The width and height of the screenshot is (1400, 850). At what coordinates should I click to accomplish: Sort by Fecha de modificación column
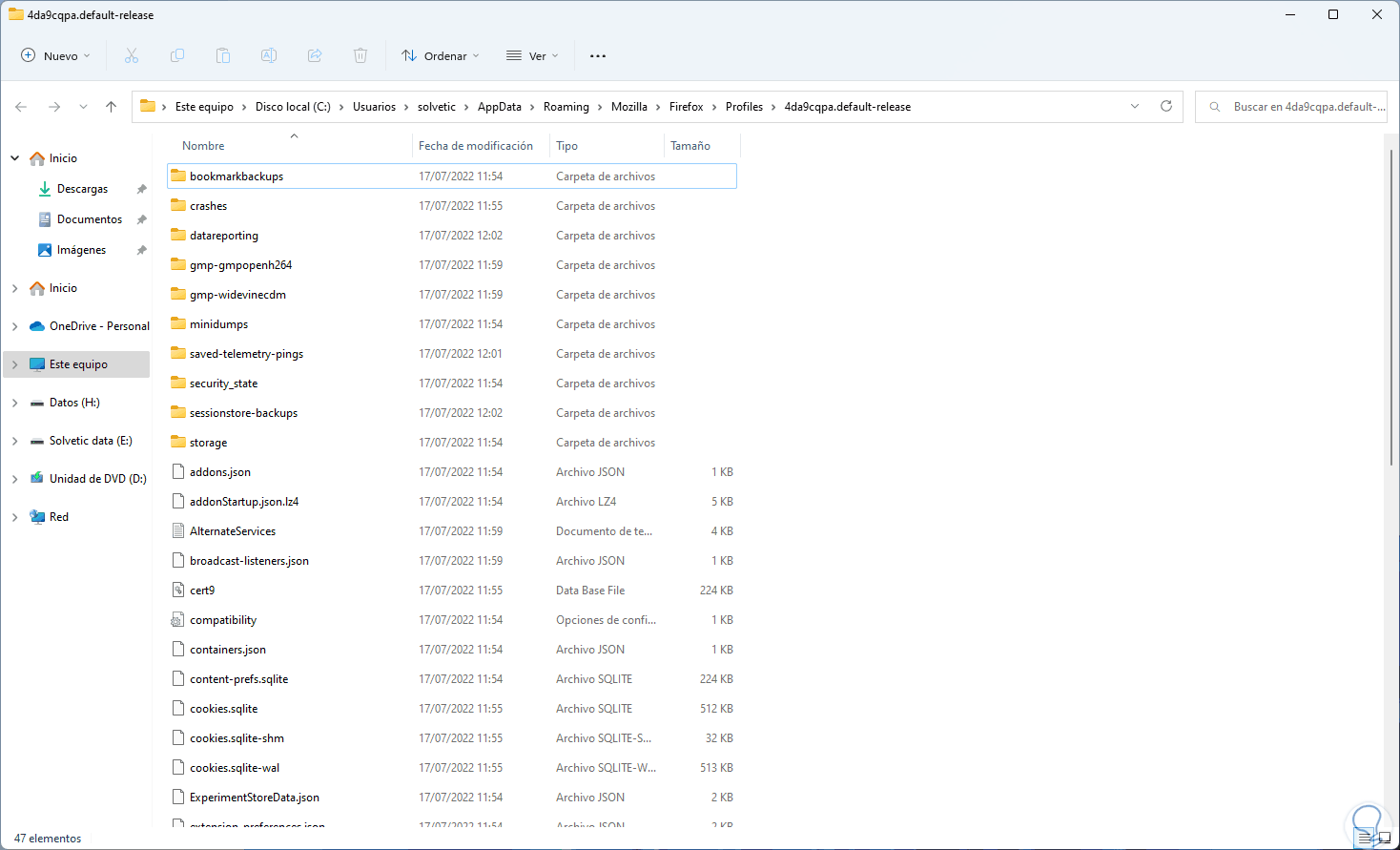coord(476,146)
